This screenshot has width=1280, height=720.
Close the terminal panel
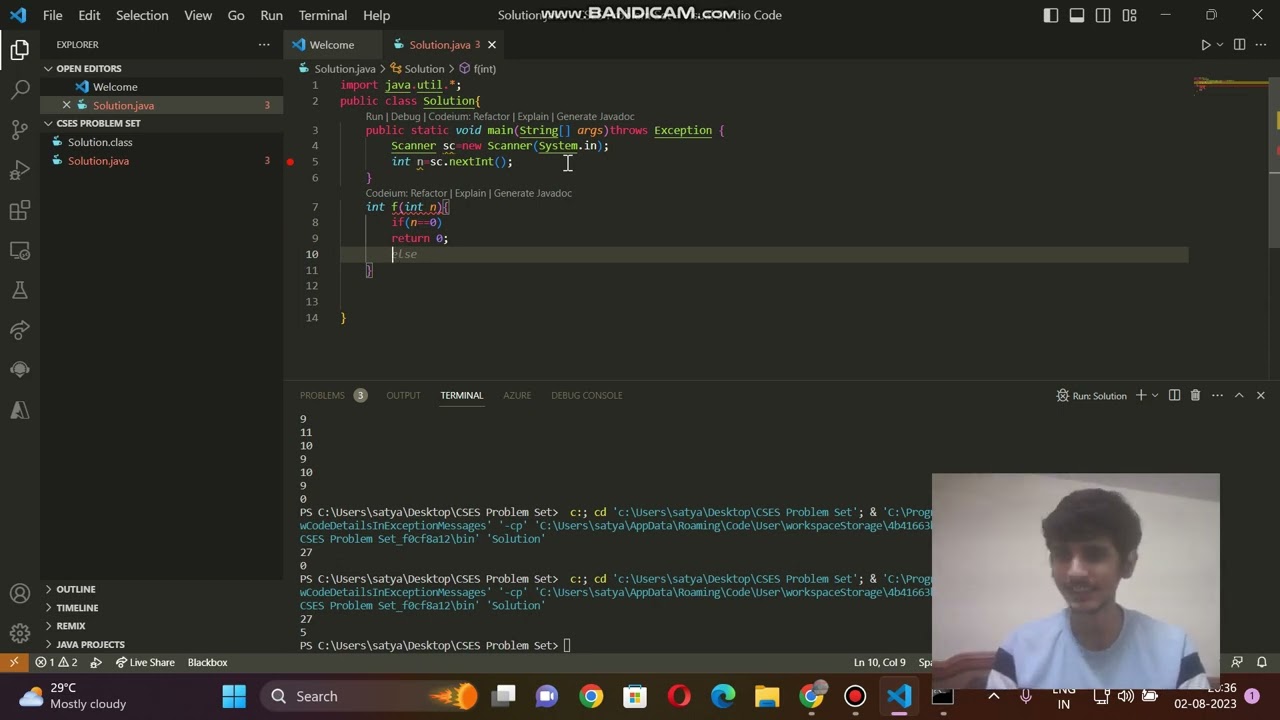coord(1260,395)
